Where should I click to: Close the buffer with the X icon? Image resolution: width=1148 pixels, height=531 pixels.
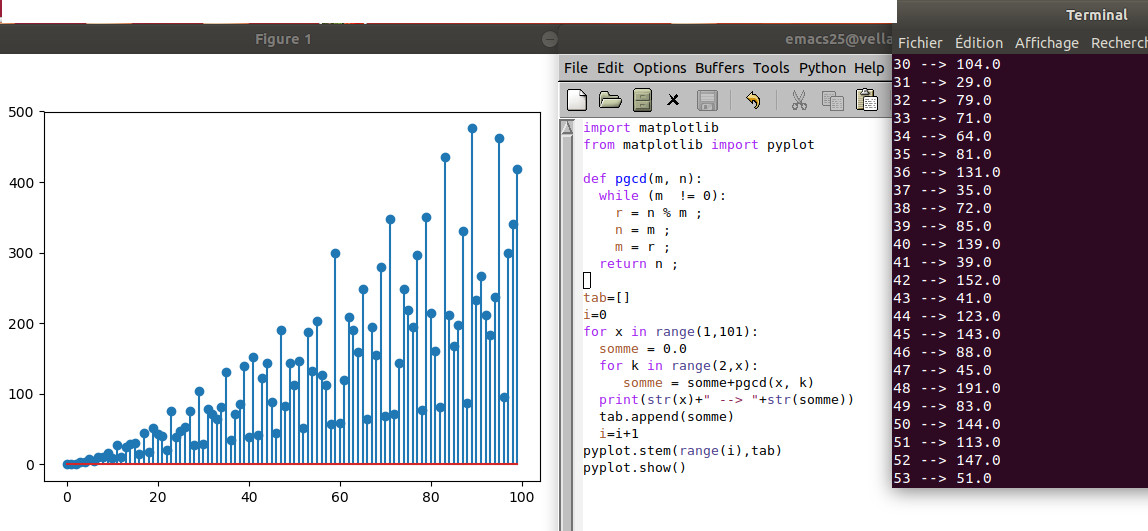tap(673, 100)
